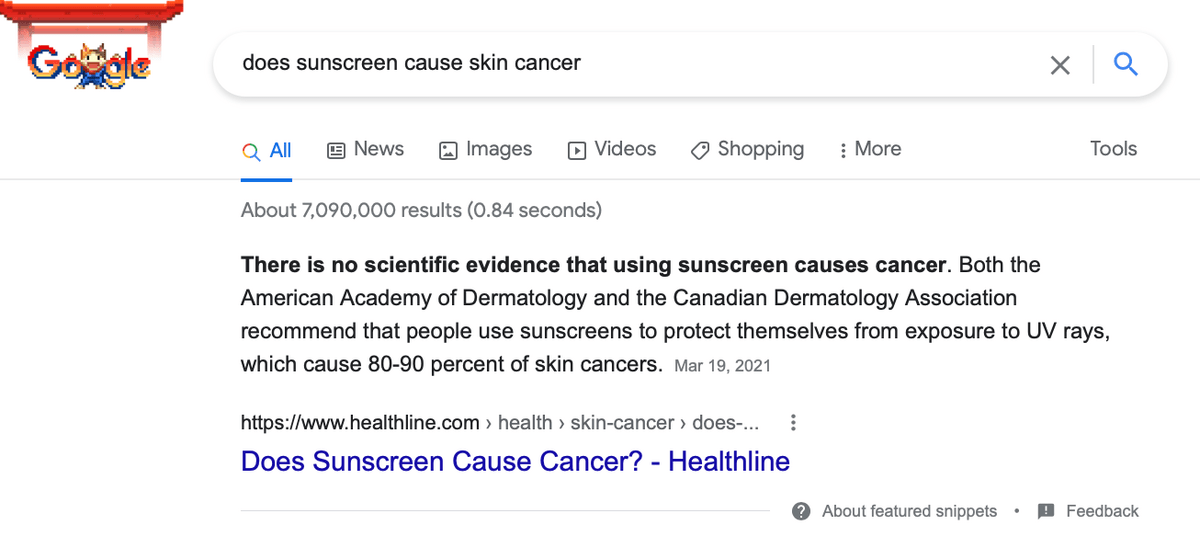This screenshot has width=1200, height=559.
Task: Click the Feedback link
Action: point(1102,511)
